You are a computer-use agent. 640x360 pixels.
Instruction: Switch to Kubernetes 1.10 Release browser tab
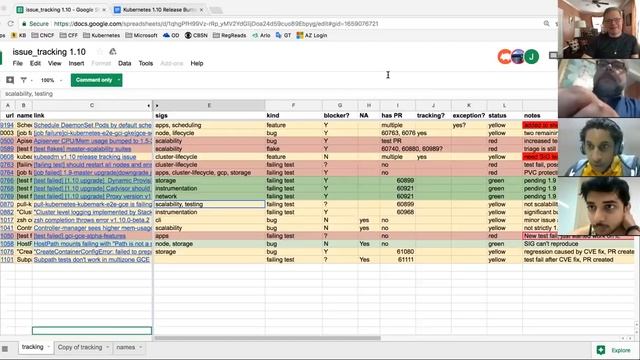pyautogui.click(x=159, y=9)
